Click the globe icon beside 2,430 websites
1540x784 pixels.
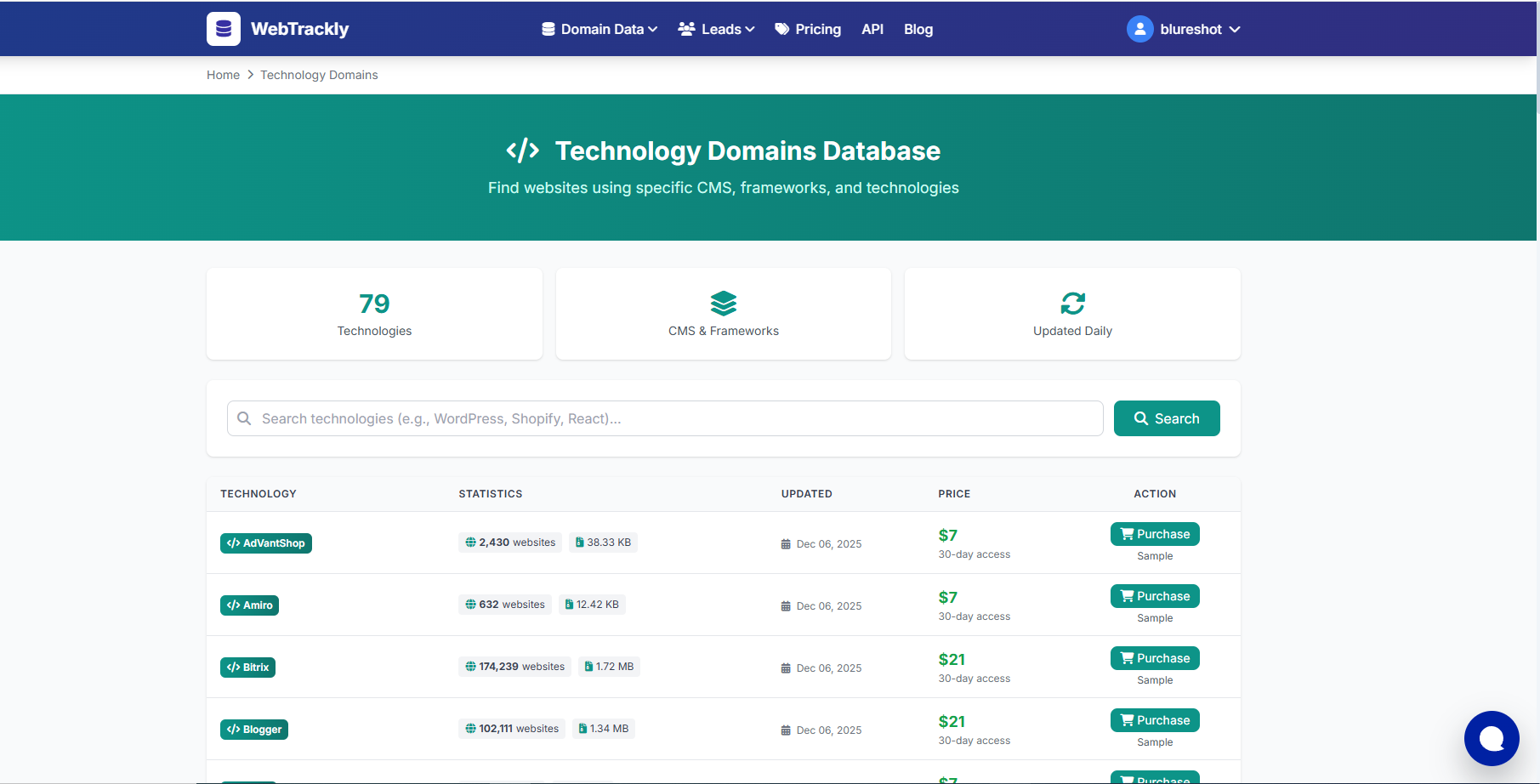tap(471, 542)
